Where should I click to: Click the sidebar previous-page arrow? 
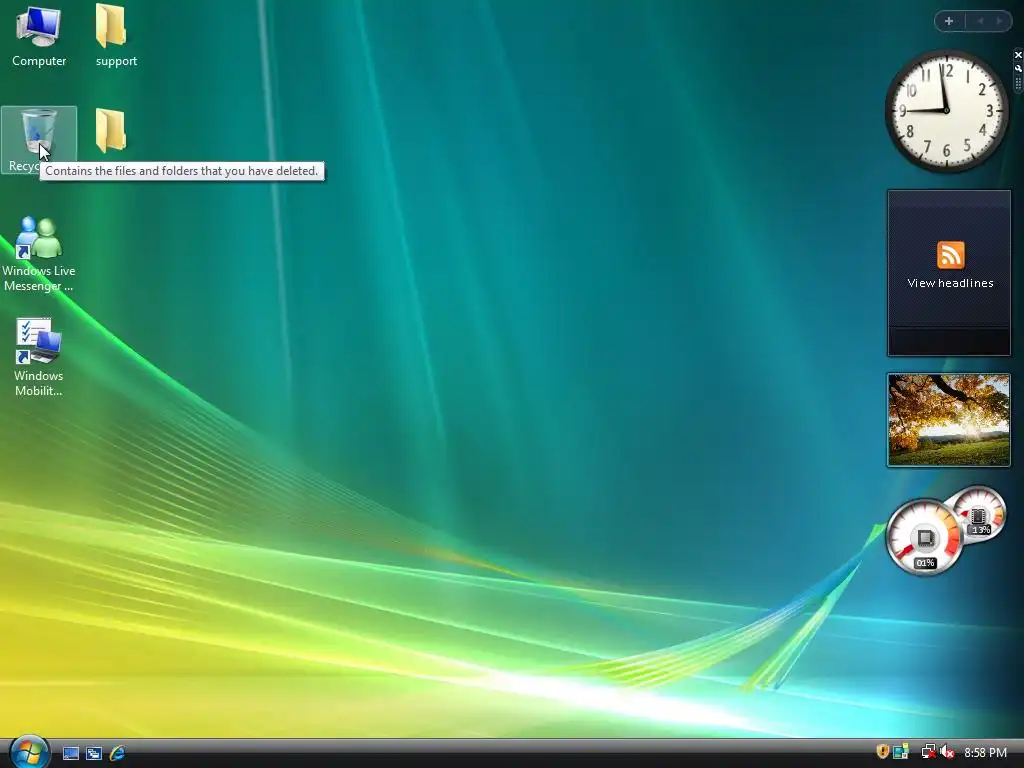click(x=980, y=22)
